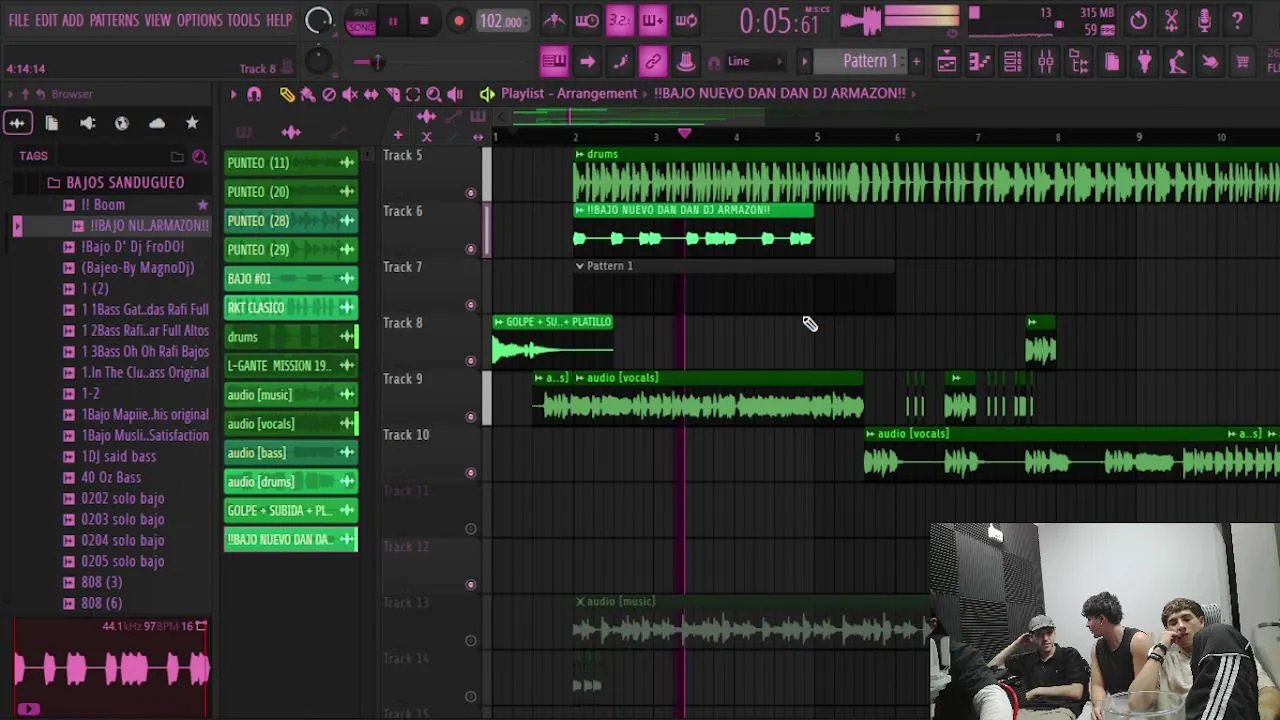The image size is (1280, 720).
Task: Open the EDIT menu
Action: tap(46, 20)
